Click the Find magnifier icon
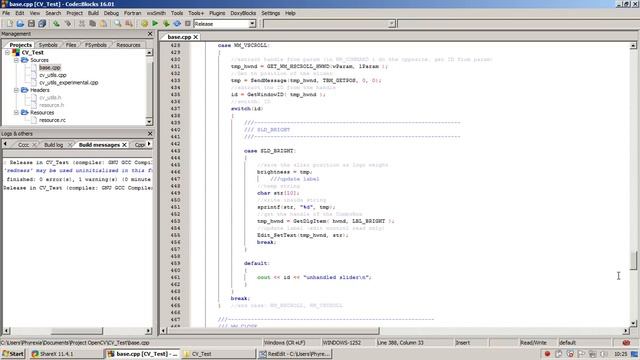640x360 pixels. pos(118,24)
